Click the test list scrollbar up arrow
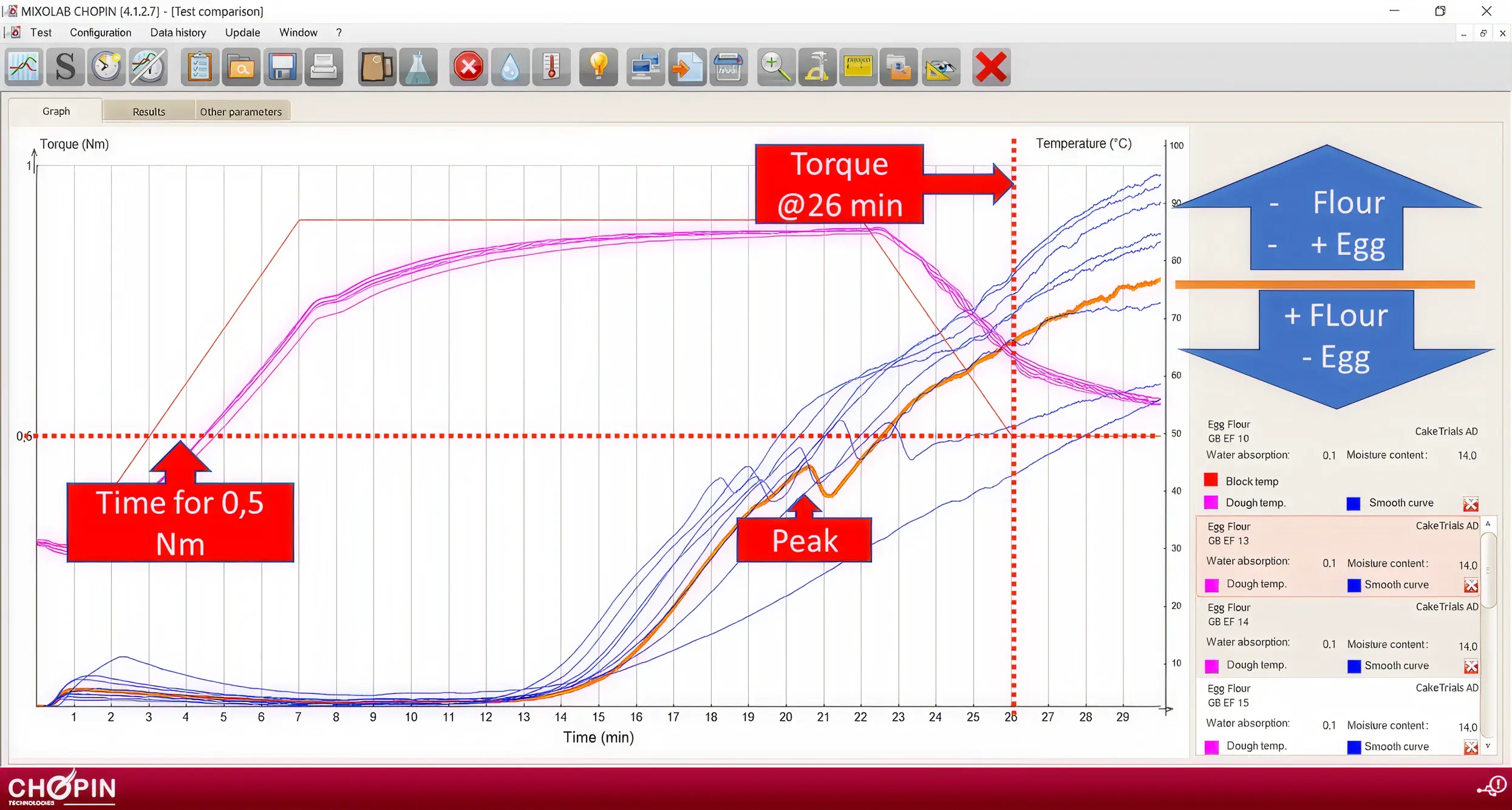Viewport: 1512px width, 810px height. [1488, 523]
